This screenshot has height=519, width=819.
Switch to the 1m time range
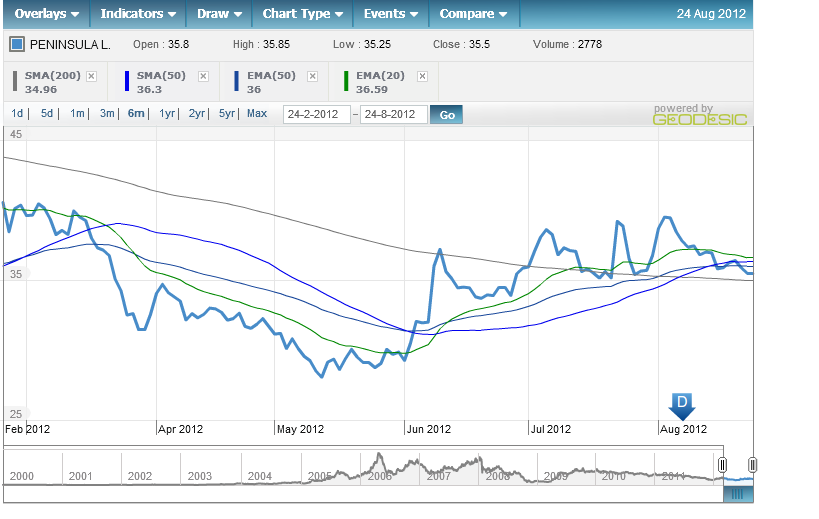pos(77,113)
